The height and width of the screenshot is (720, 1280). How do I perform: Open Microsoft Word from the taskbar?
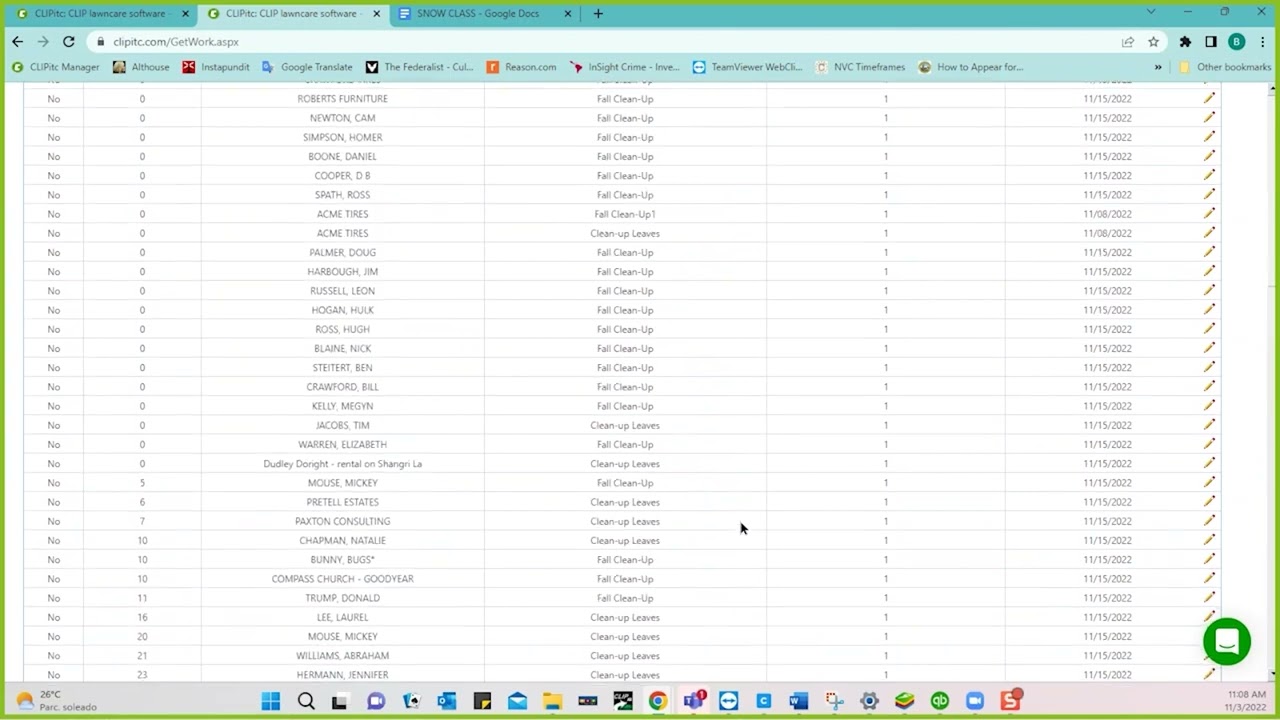click(x=798, y=701)
